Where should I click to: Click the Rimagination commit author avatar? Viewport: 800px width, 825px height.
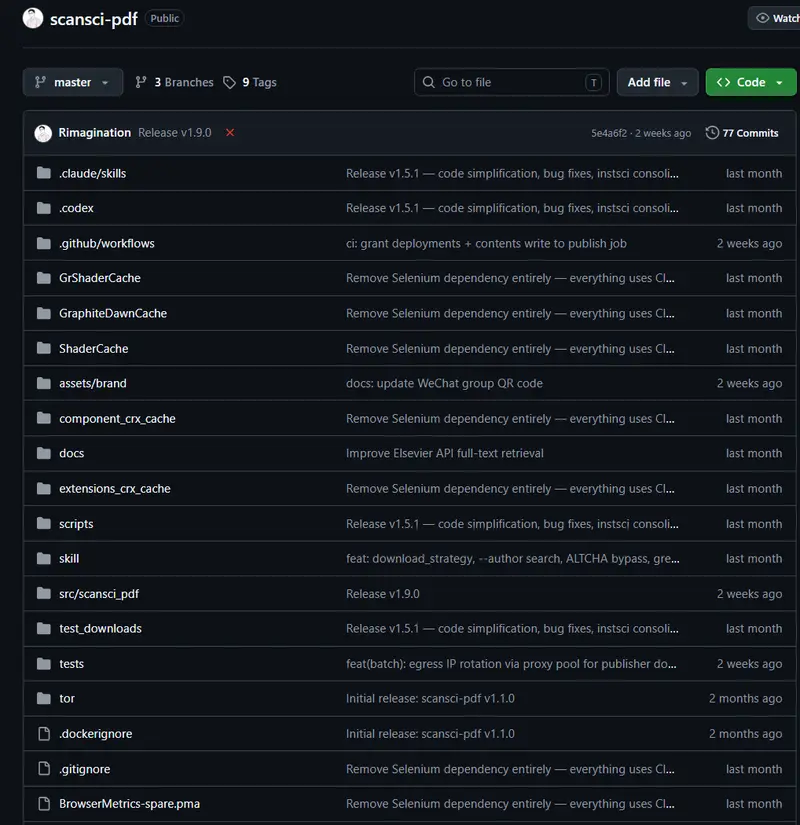[43, 133]
